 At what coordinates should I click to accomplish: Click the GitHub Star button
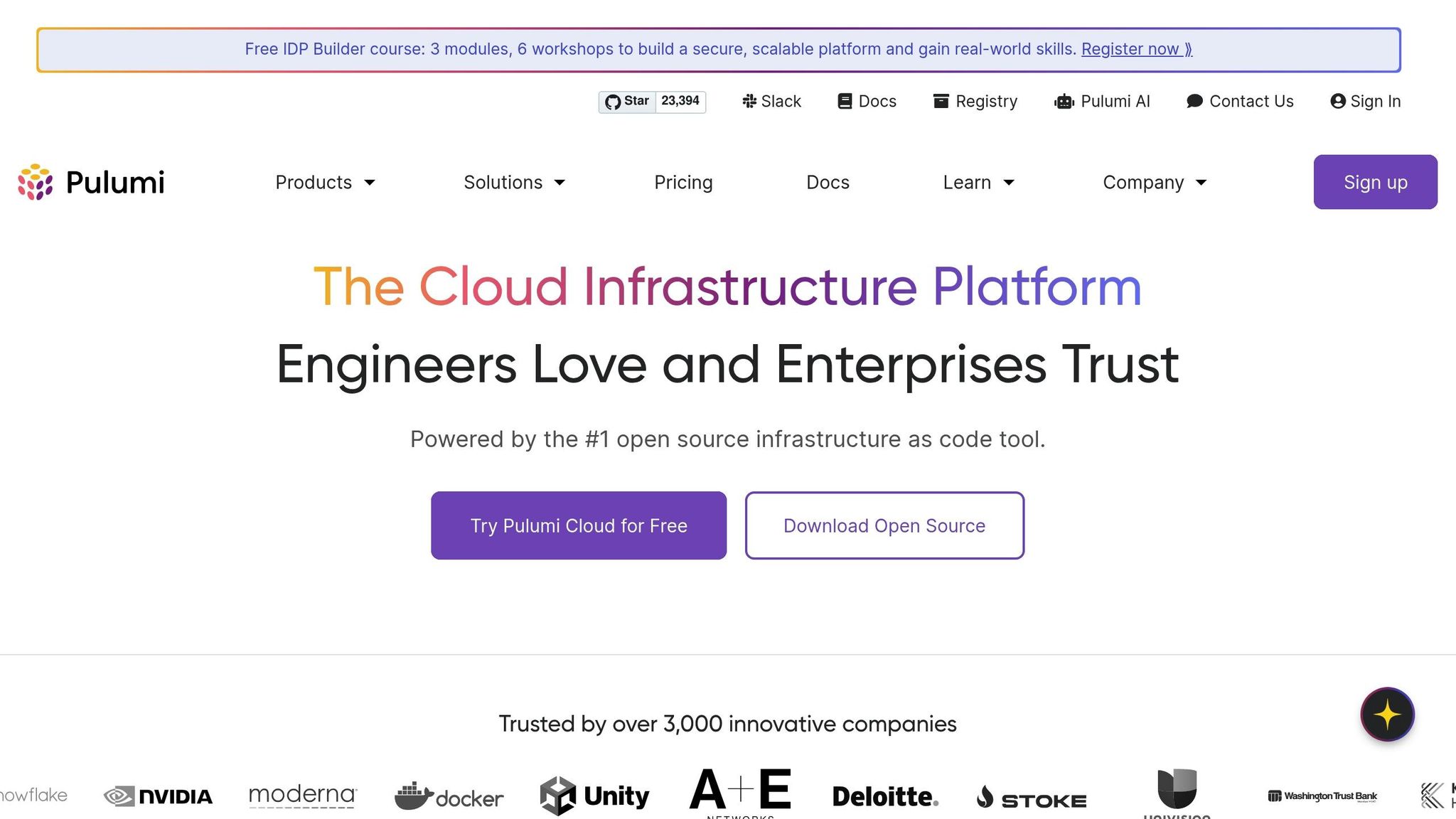(x=626, y=102)
